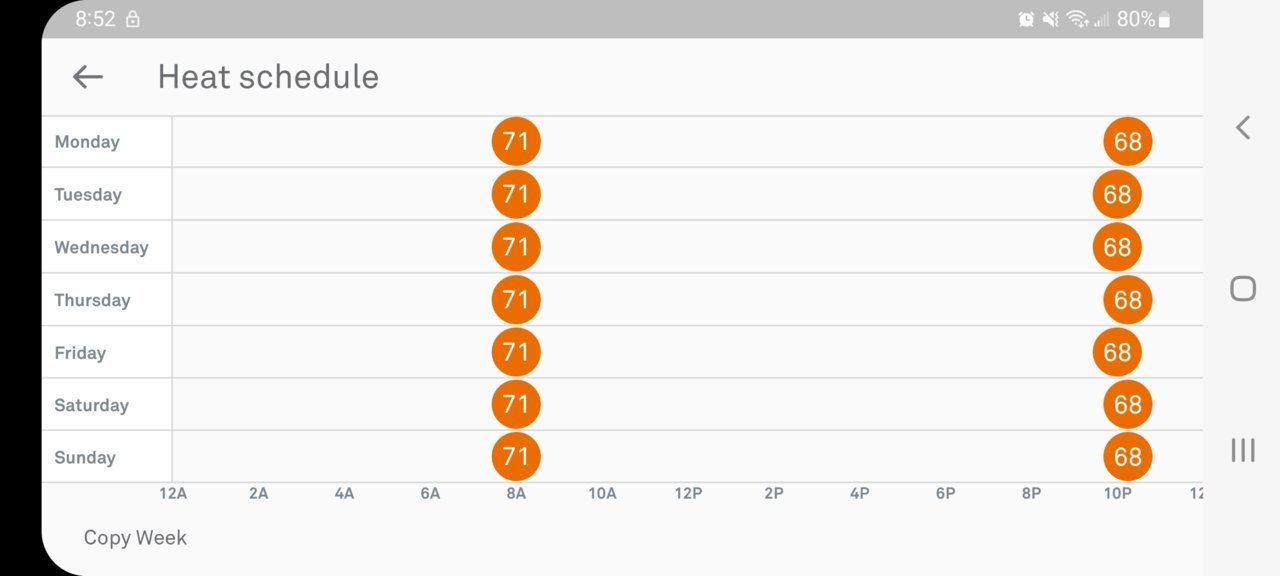Screen dimensions: 1280x576
Task: Tap Android back chevron in navigation bar
Action: (1243, 127)
